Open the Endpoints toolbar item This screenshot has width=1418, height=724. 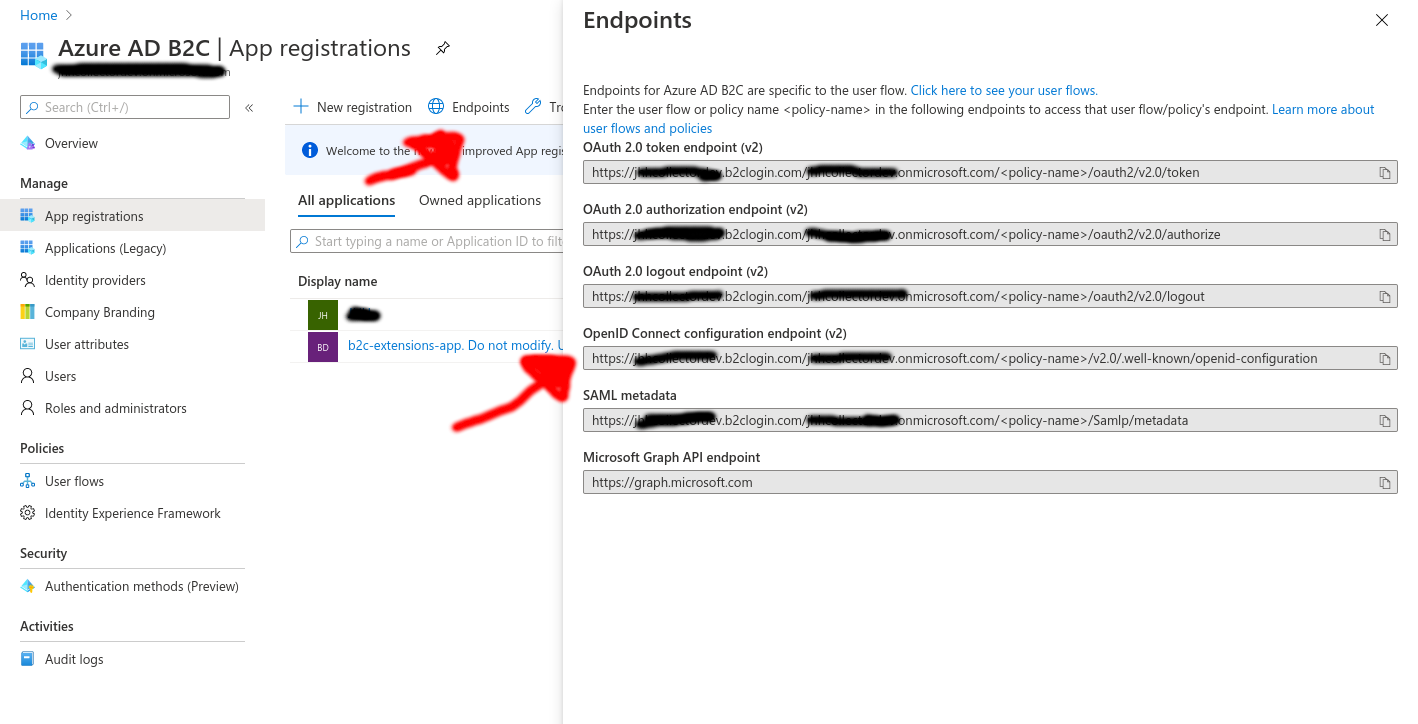[x=469, y=107]
